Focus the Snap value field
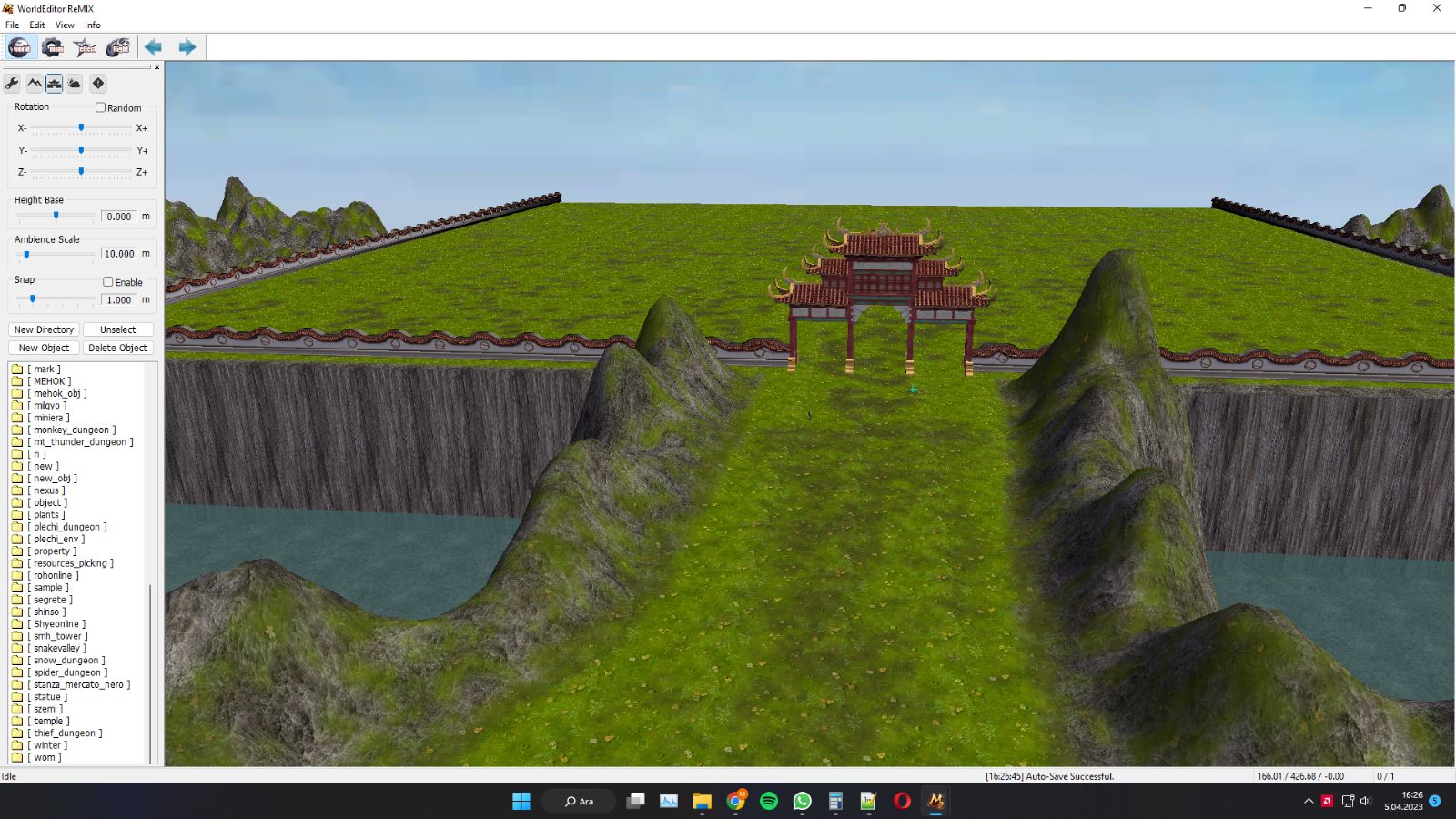Screen dimensions: 1456x819 point(118,299)
